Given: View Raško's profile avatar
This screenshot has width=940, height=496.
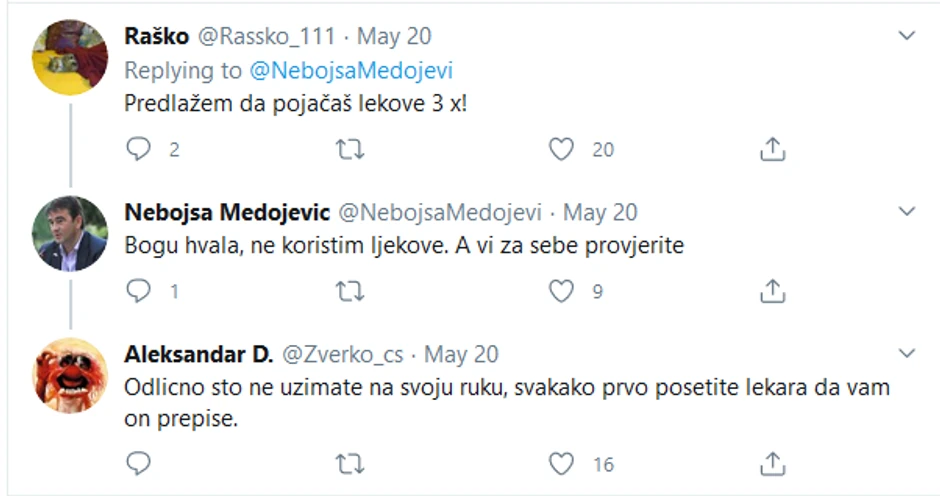Looking at the screenshot, I should click(70, 57).
